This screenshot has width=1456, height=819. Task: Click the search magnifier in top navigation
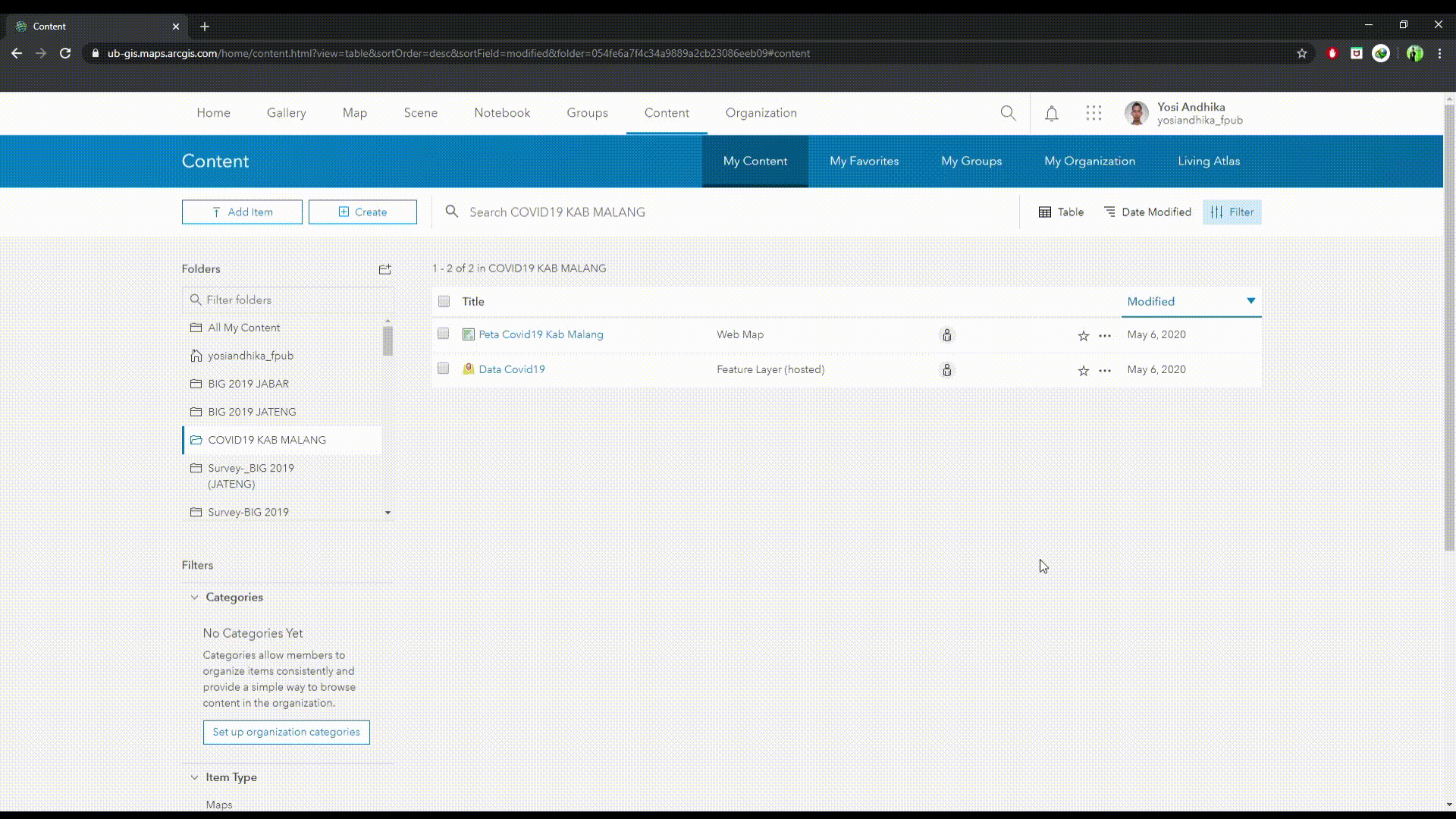click(x=1008, y=114)
